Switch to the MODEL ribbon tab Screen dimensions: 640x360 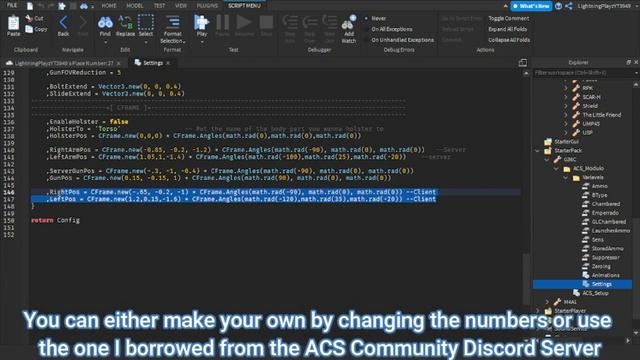[134, 6]
